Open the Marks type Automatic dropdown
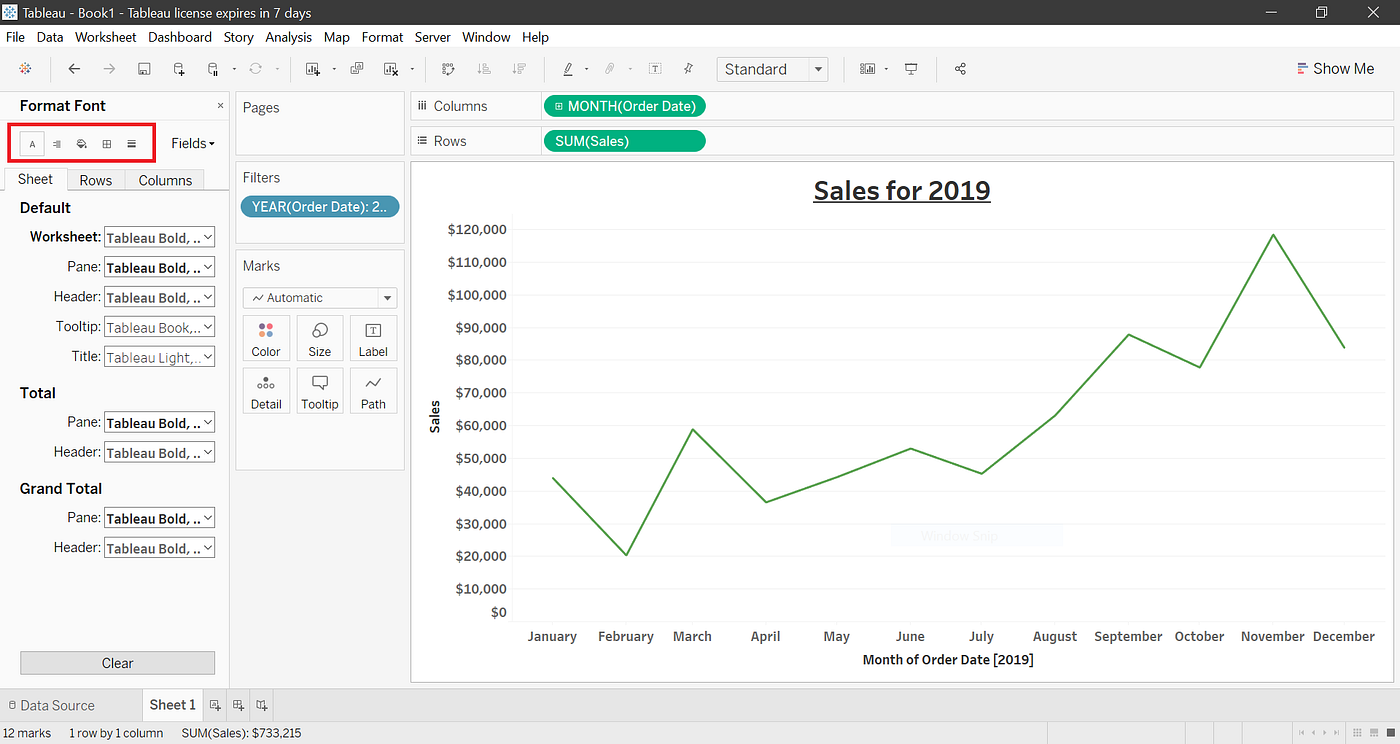1400x744 pixels. coord(320,298)
